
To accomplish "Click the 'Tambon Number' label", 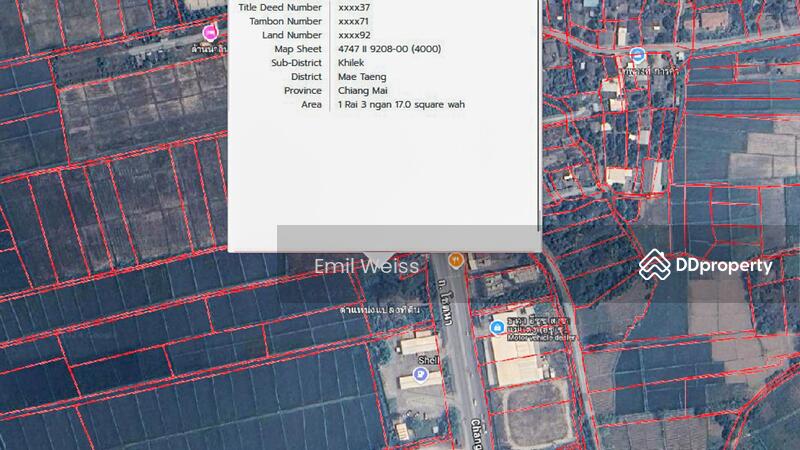I will tap(286, 21).
